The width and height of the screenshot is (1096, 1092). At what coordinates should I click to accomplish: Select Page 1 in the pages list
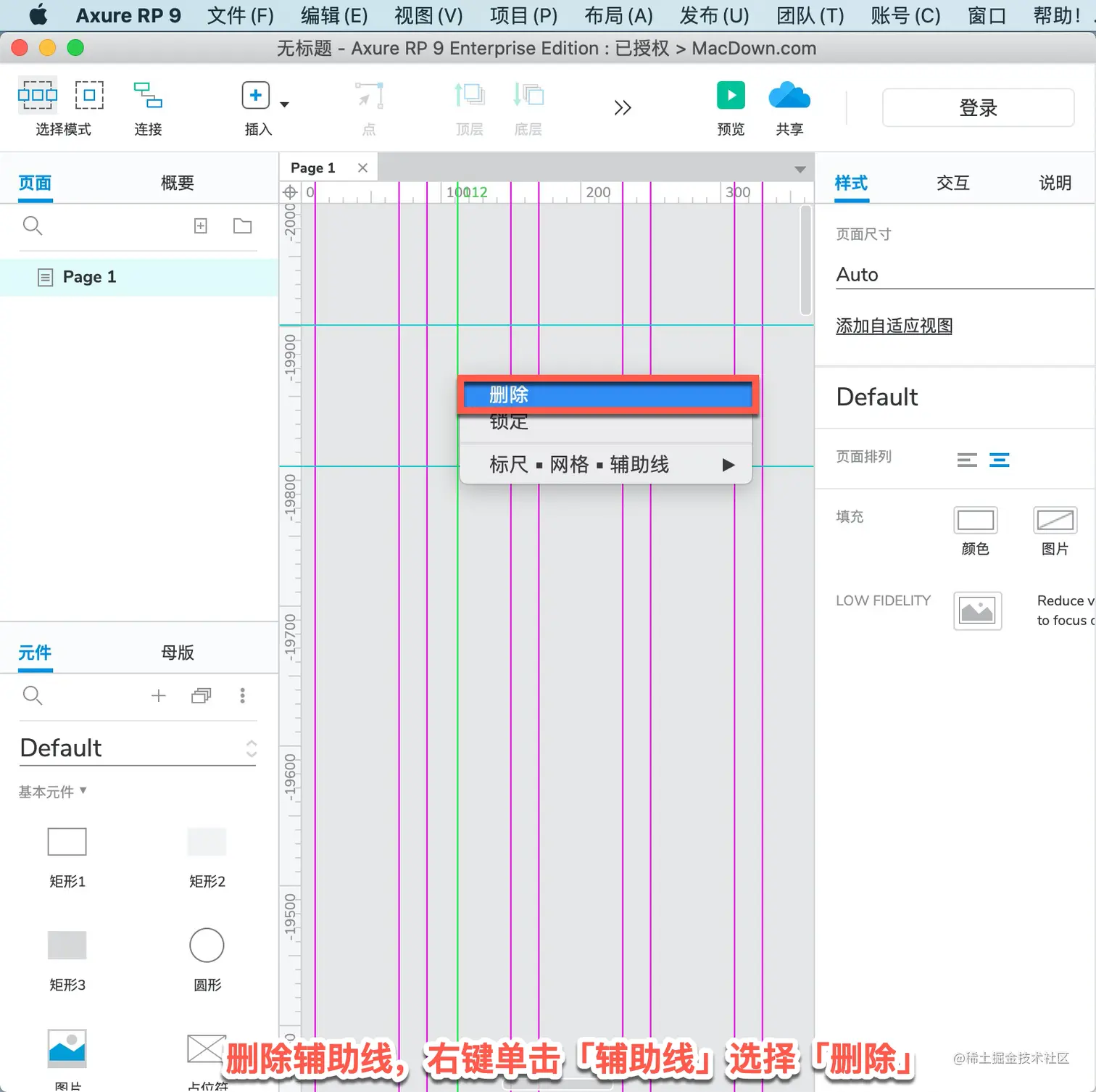pos(139,277)
